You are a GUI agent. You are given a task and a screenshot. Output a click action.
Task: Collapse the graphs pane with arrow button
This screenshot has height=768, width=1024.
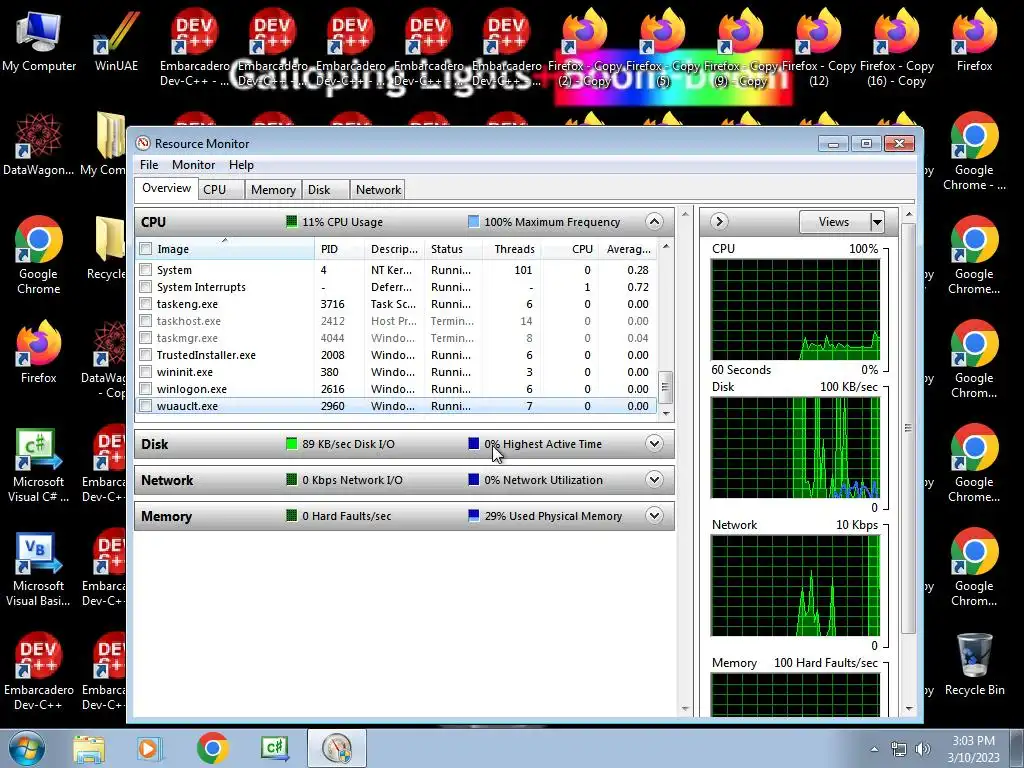pyautogui.click(x=719, y=221)
